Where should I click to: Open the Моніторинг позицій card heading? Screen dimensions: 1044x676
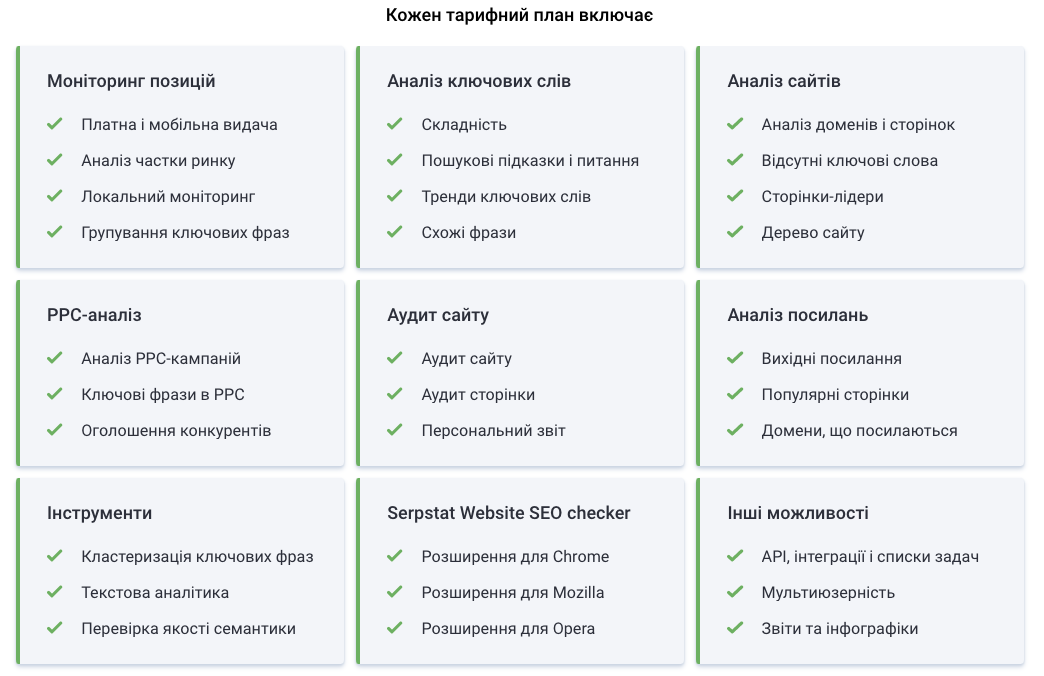click(131, 81)
